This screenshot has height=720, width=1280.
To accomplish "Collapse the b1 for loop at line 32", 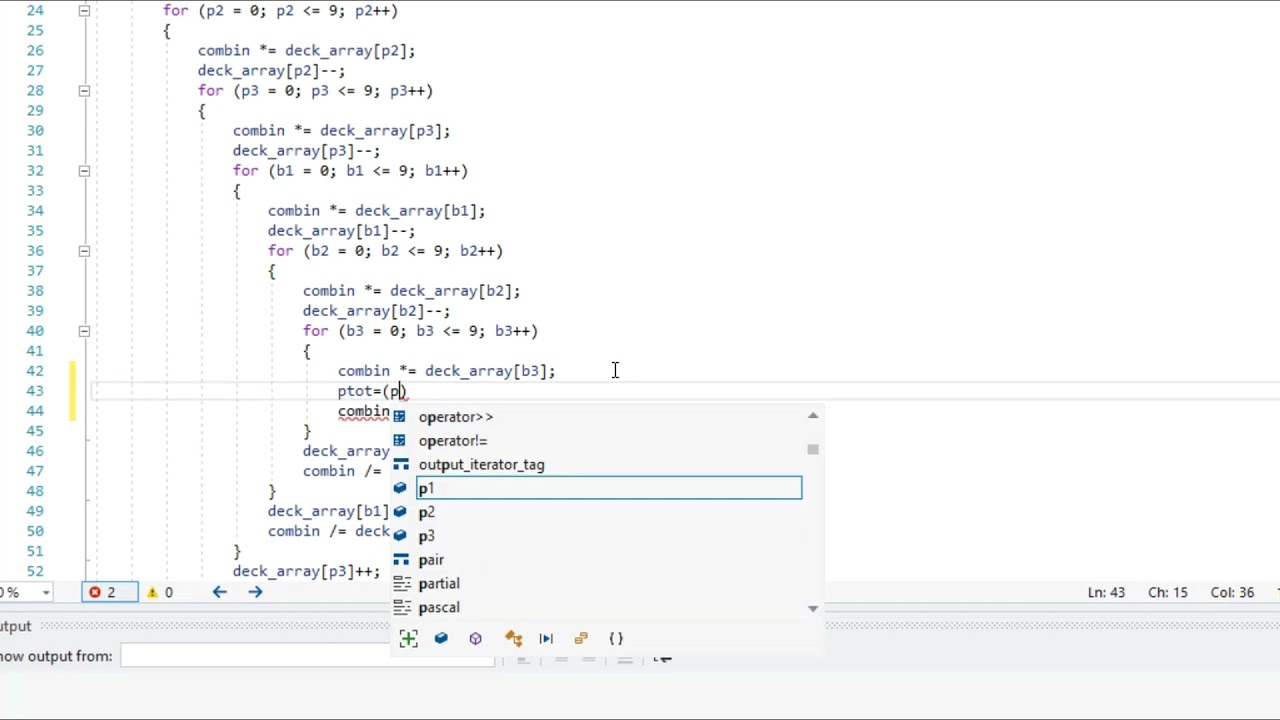I will pyautogui.click(x=84, y=170).
